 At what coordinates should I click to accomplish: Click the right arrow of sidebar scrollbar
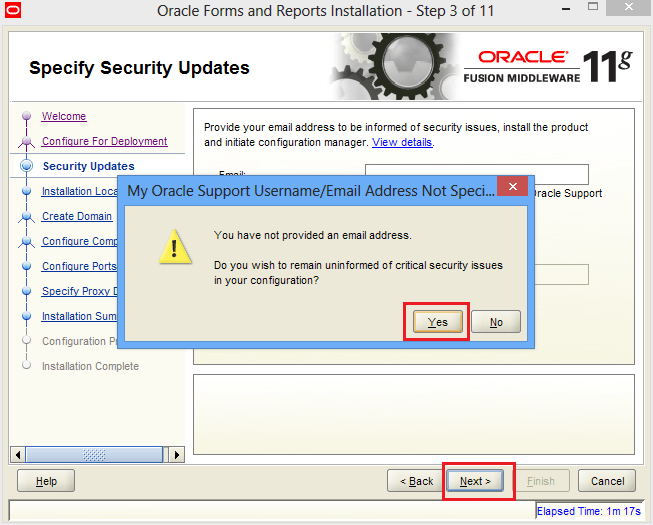[x=177, y=455]
